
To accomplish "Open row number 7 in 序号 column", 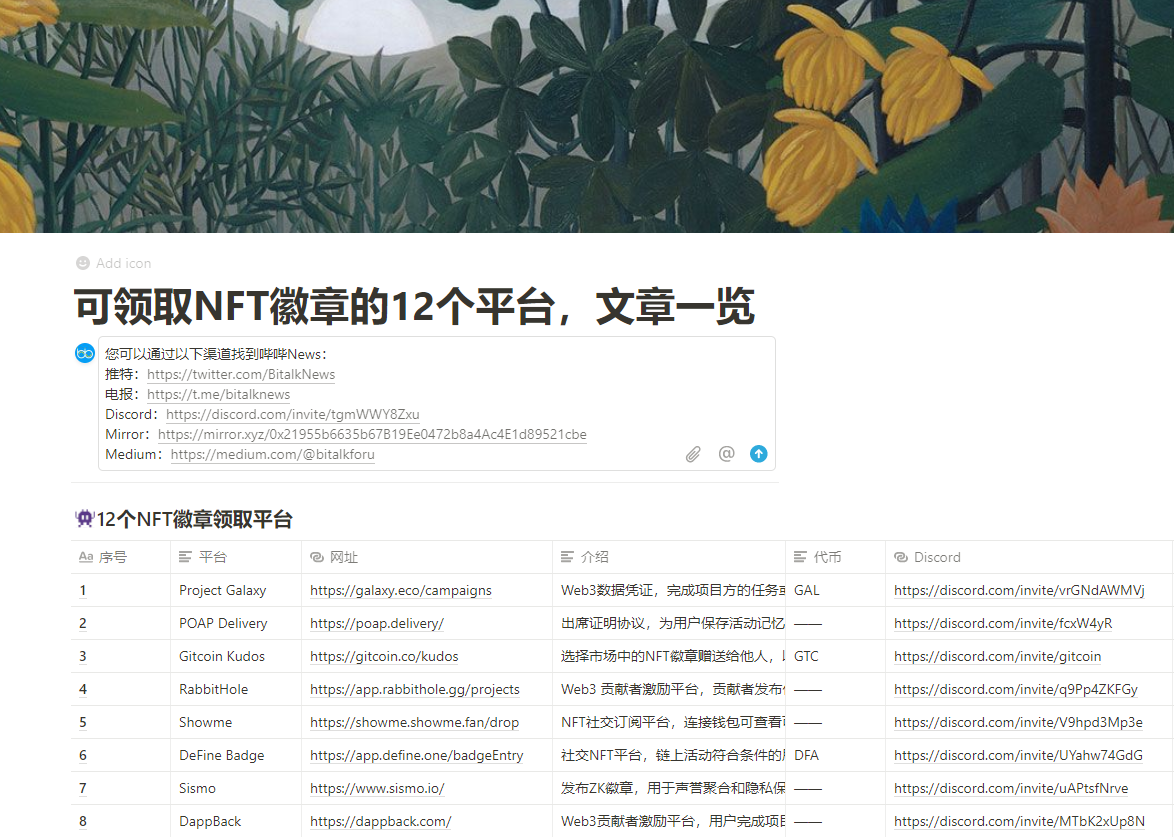I will coord(82,788).
